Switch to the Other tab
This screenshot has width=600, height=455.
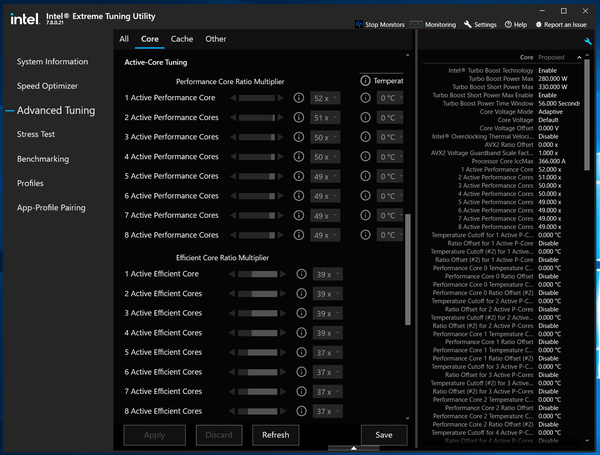point(216,39)
